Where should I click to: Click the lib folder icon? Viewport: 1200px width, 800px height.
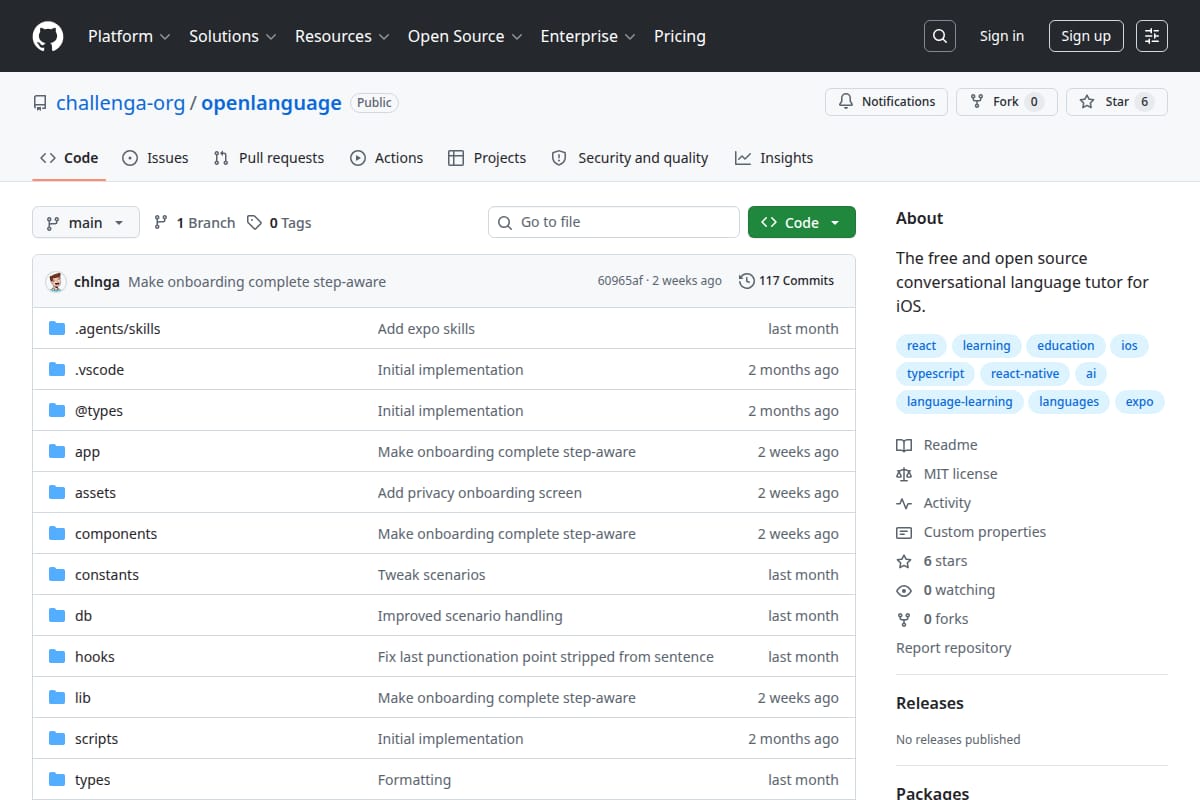57,698
